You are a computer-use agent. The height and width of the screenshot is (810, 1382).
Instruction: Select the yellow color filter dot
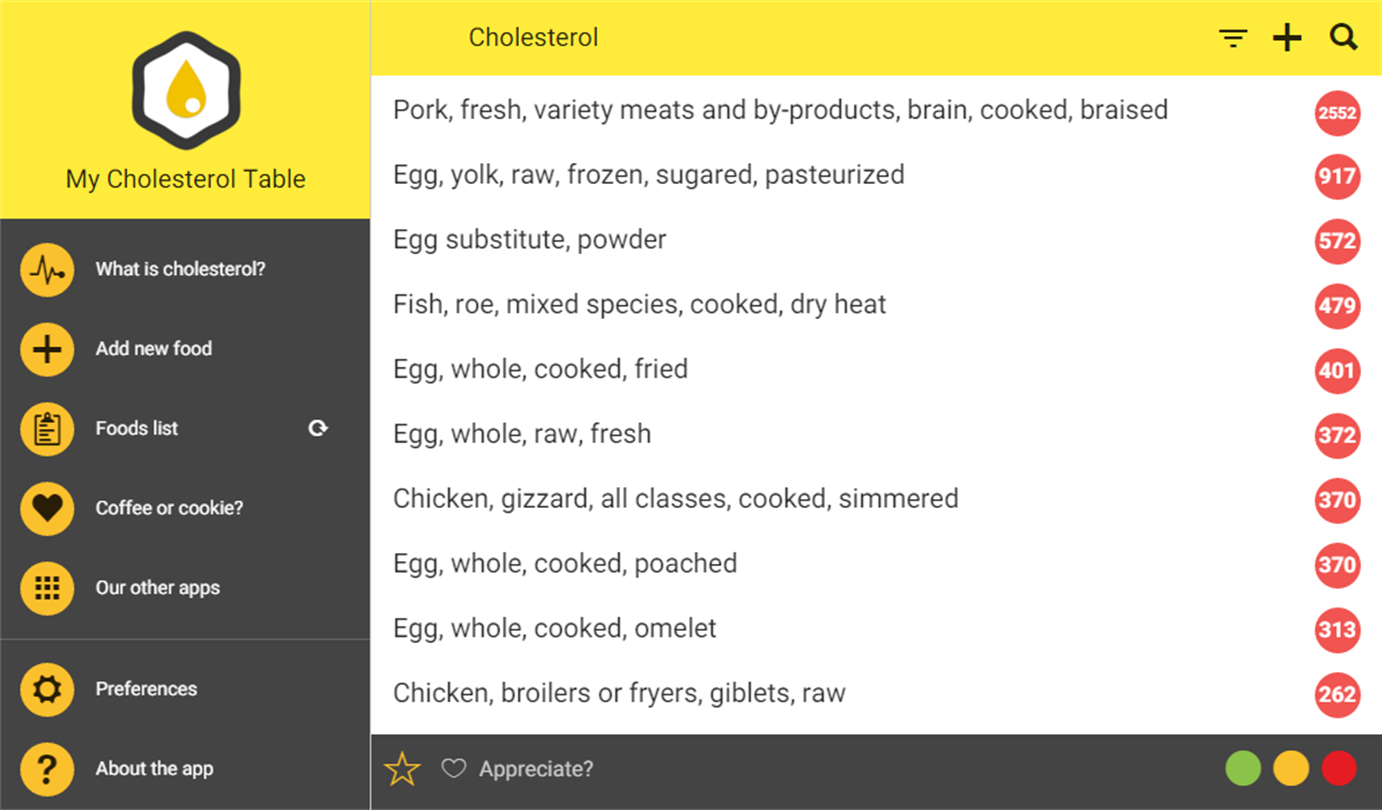[1291, 769]
